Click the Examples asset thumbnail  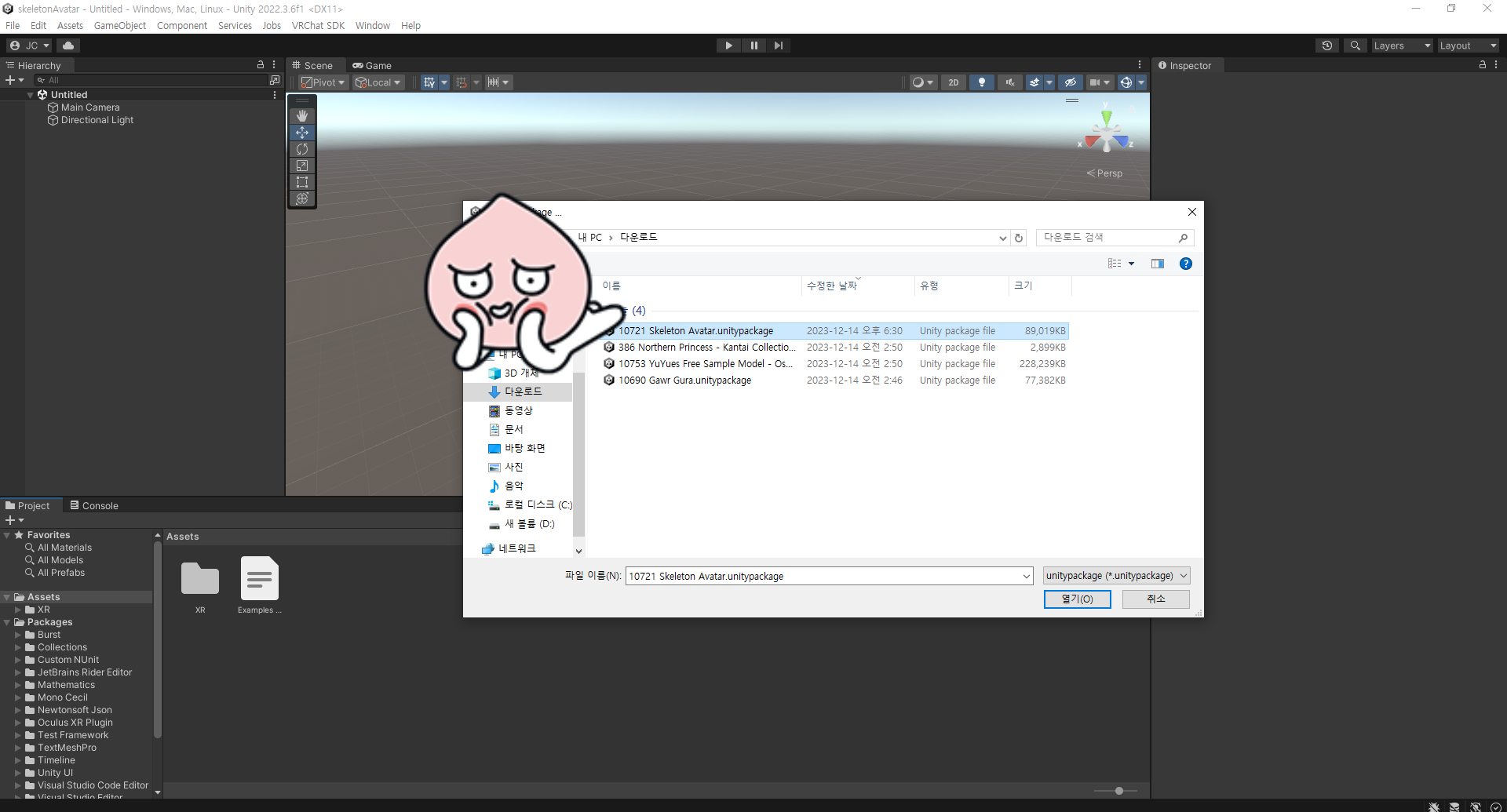tap(259, 579)
